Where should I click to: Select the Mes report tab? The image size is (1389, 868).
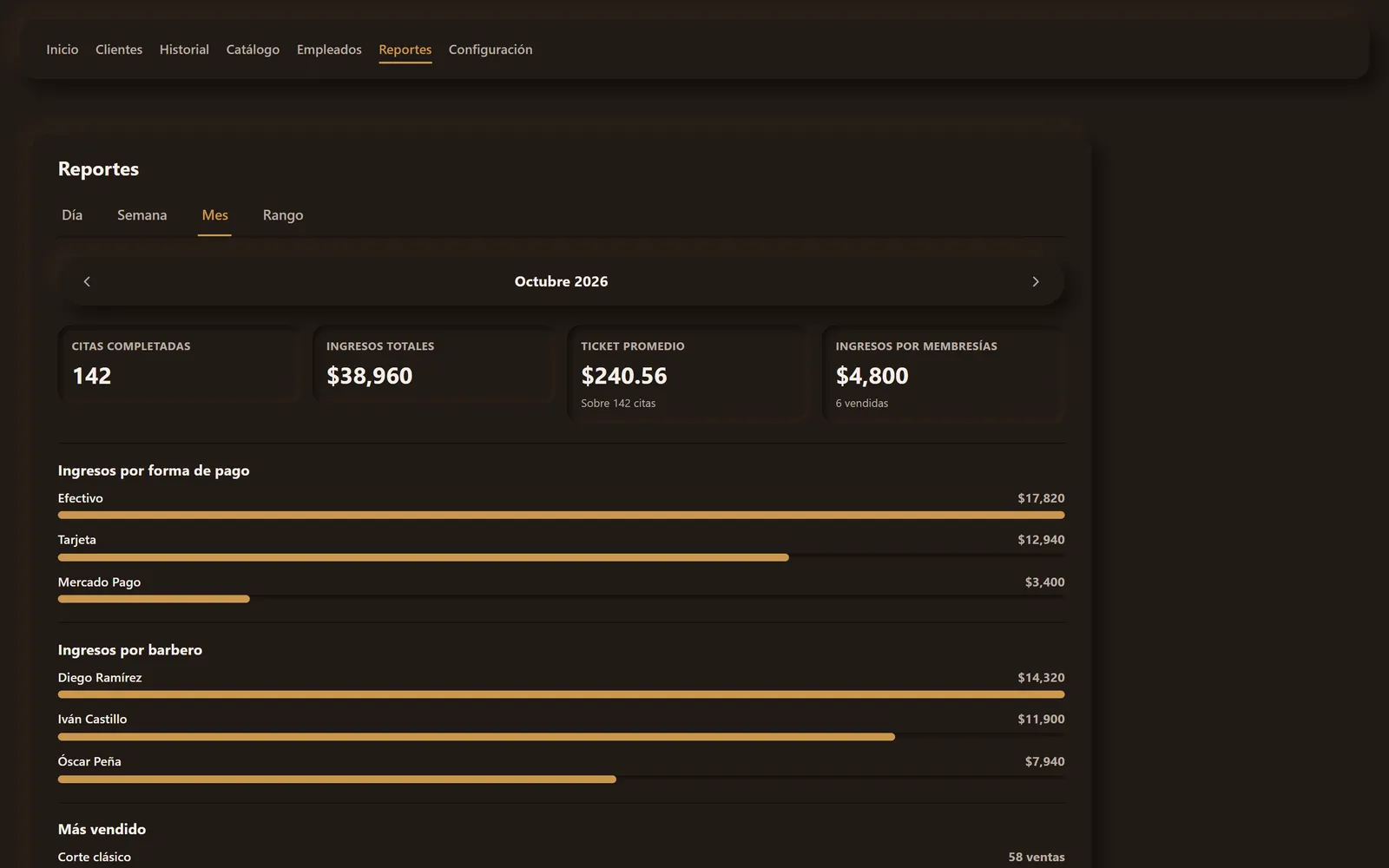point(214,215)
